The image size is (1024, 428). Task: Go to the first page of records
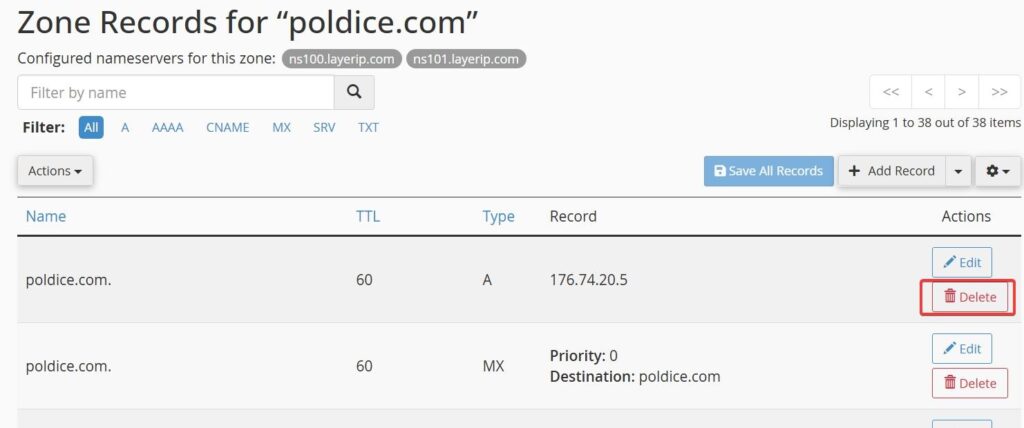pos(890,92)
